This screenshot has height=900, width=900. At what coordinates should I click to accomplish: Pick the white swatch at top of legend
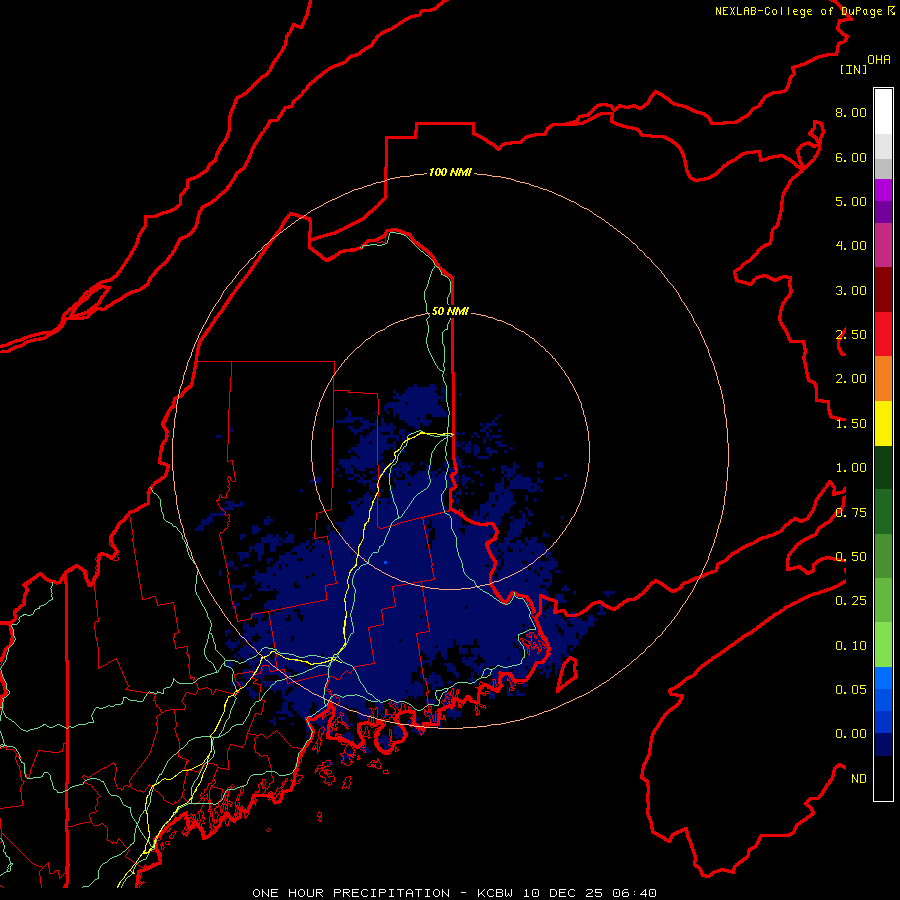coord(883,111)
